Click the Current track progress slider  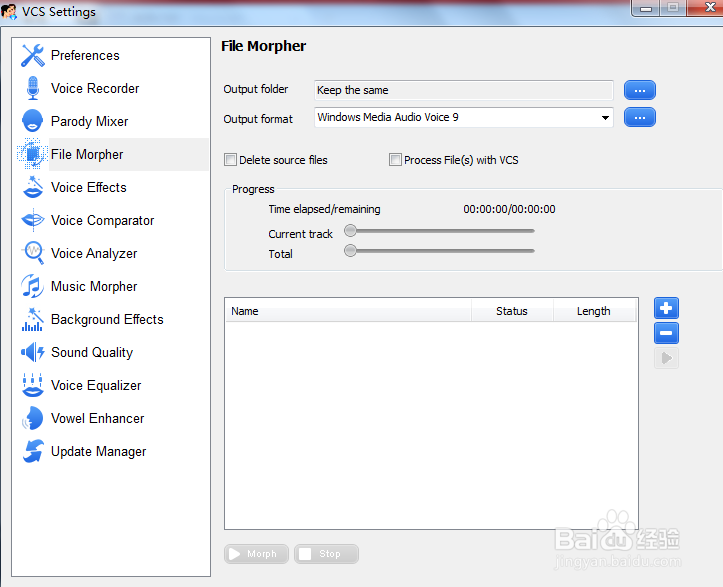[440, 231]
